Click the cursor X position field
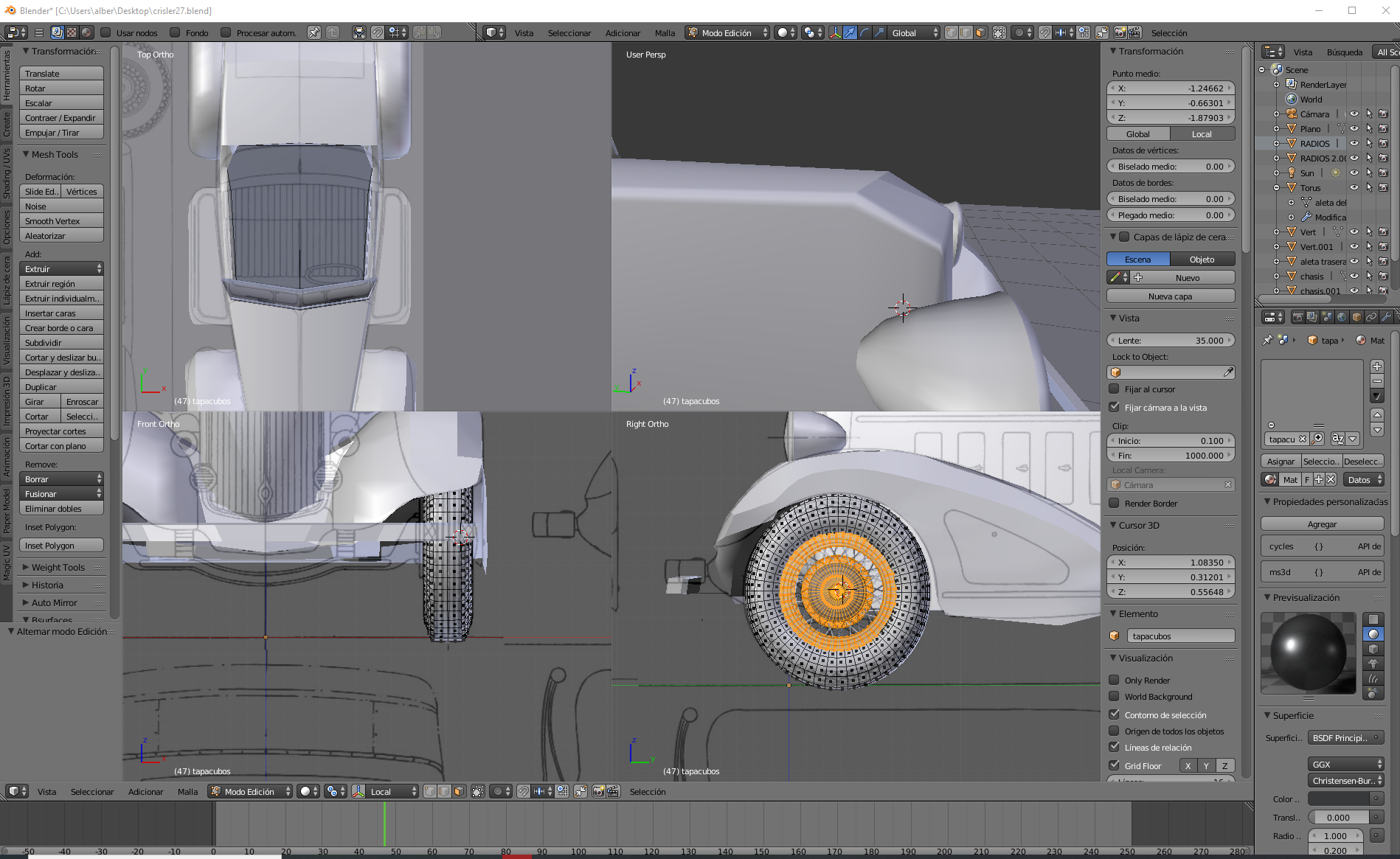The image size is (1400, 859). [1171, 562]
